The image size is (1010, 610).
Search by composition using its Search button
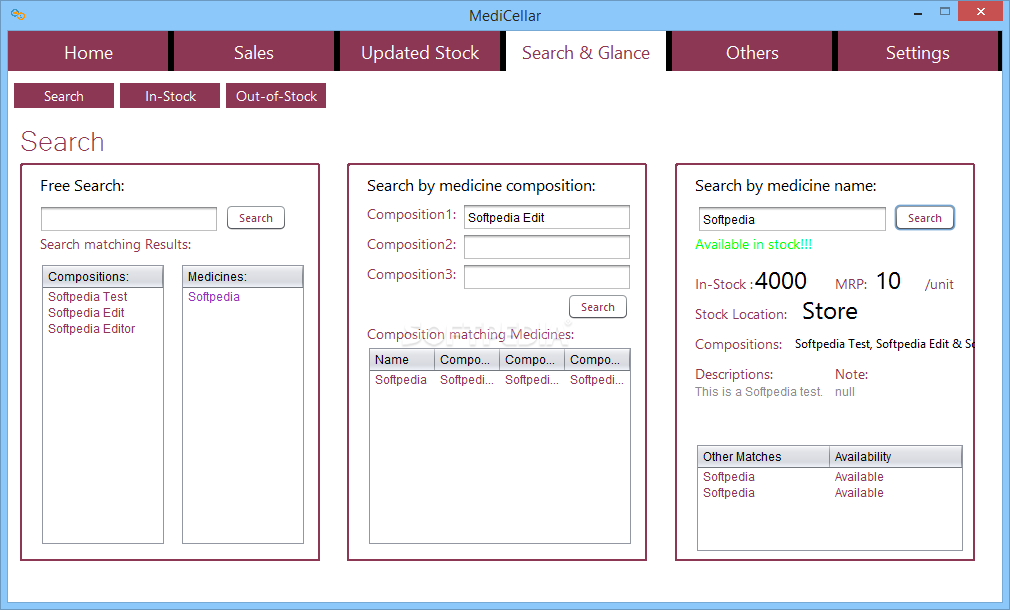point(598,307)
